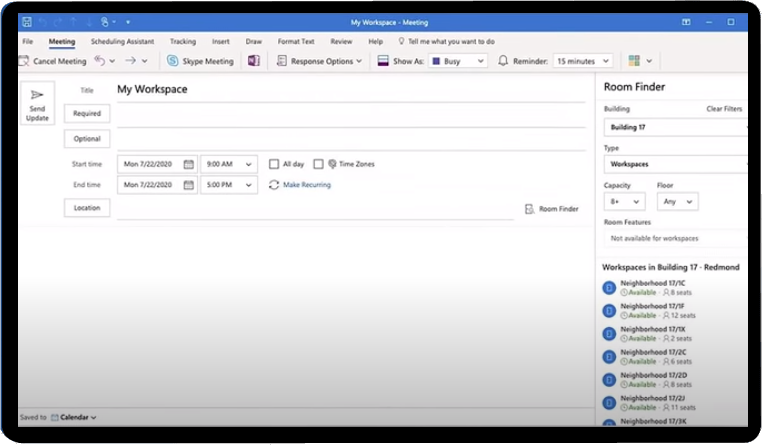Open the Saved to Calendar dropdown
This screenshot has height=445, width=762.
point(74,417)
